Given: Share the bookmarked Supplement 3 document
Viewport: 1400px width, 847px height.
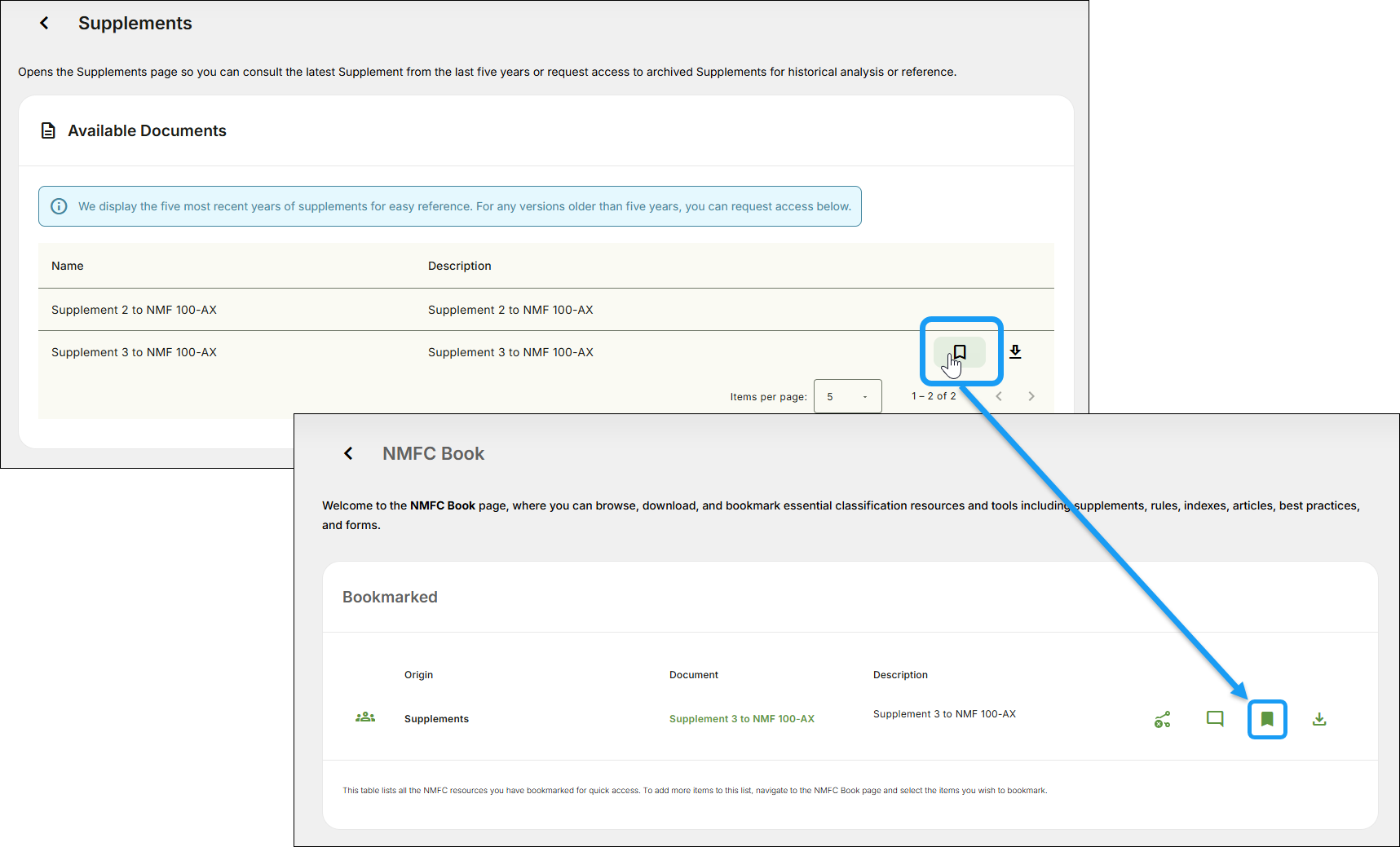Looking at the screenshot, I should point(1163,719).
